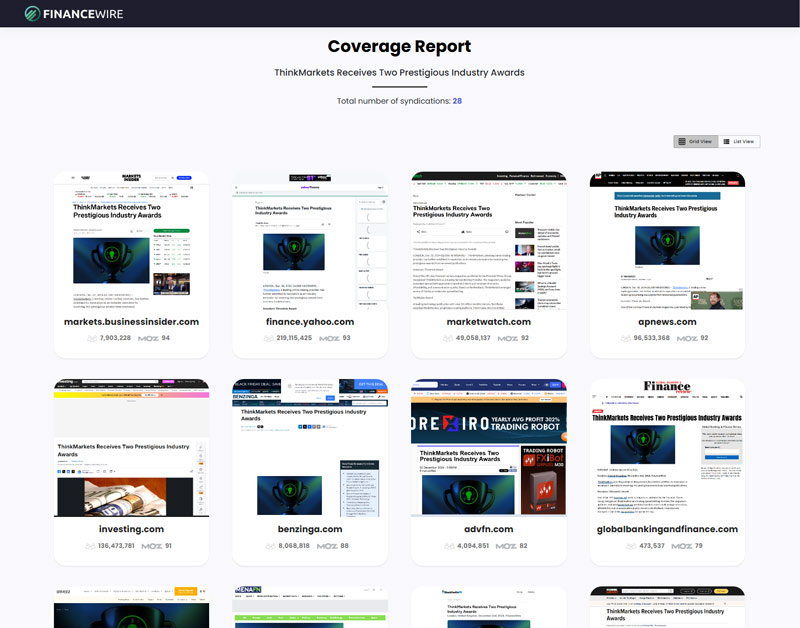The width and height of the screenshot is (800, 628).
Task: Click the FinanceWire logo icon
Action: (x=32, y=14)
